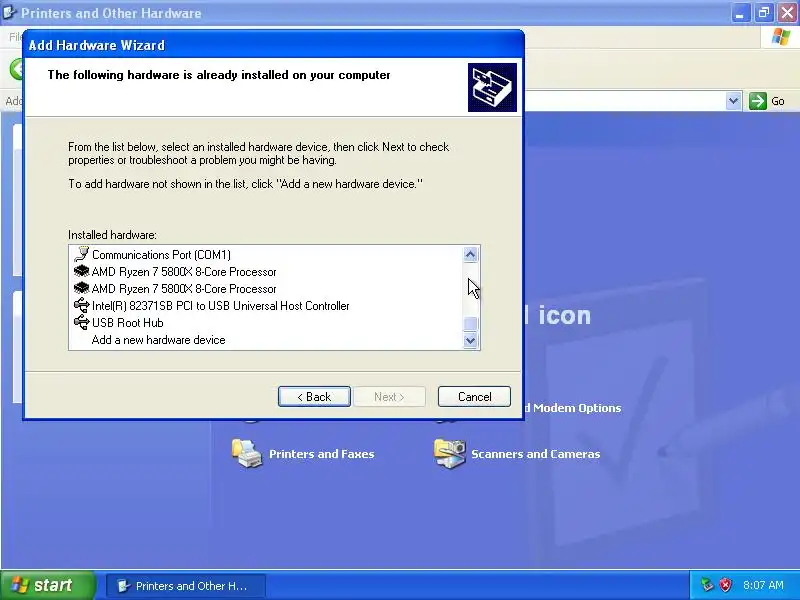Expand the address bar dropdown arrow
This screenshot has height=600, width=800.
coord(733,101)
